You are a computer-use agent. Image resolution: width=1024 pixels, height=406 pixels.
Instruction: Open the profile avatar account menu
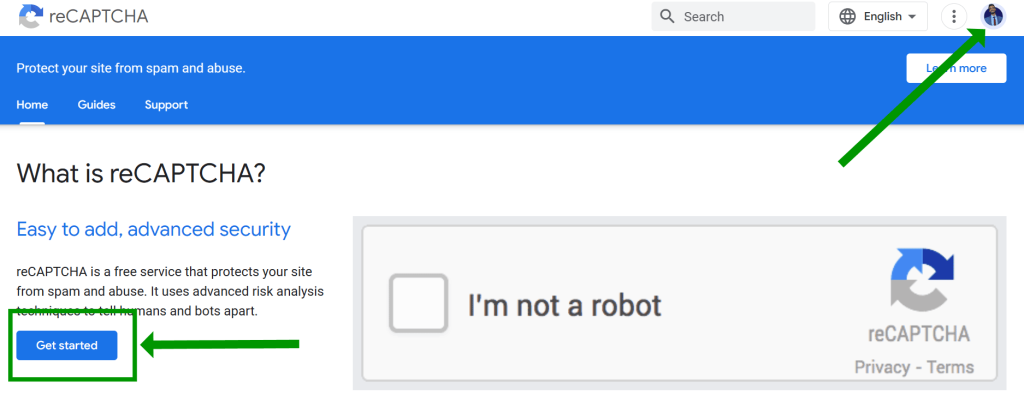(x=993, y=16)
